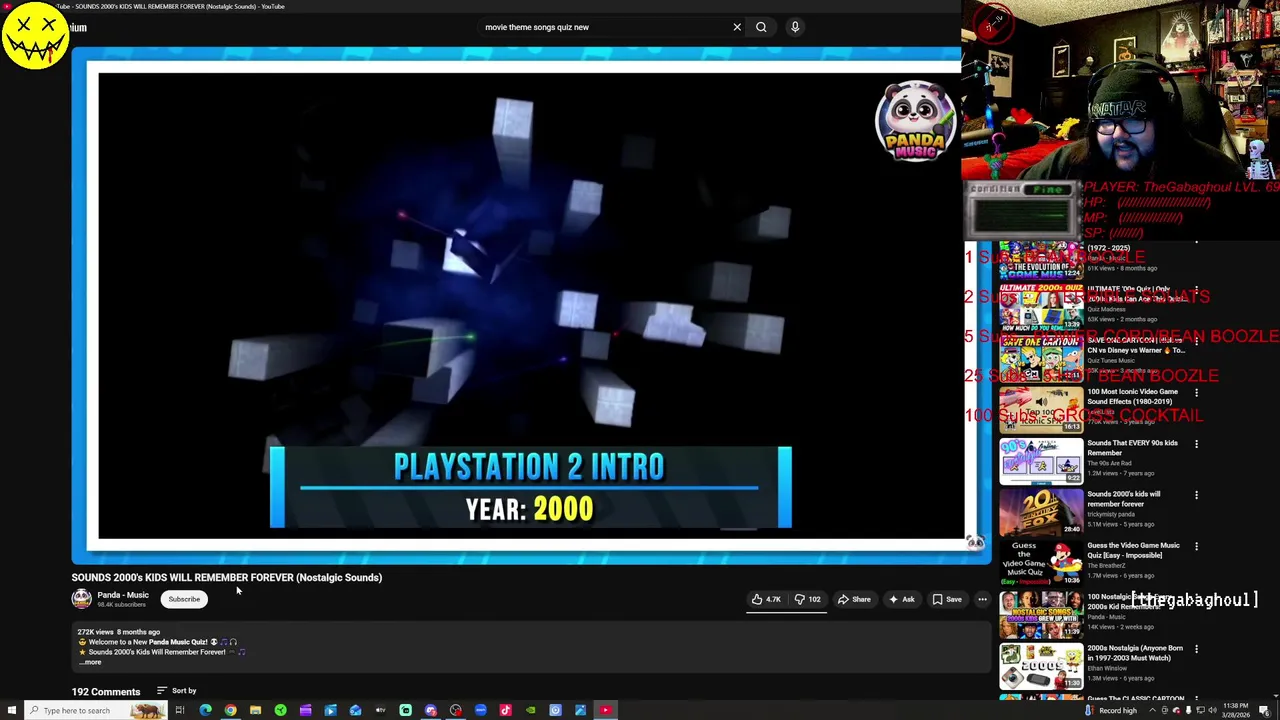Open options menu for 'Ultimate 2000s Quiz' video

(x=1196, y=291)
